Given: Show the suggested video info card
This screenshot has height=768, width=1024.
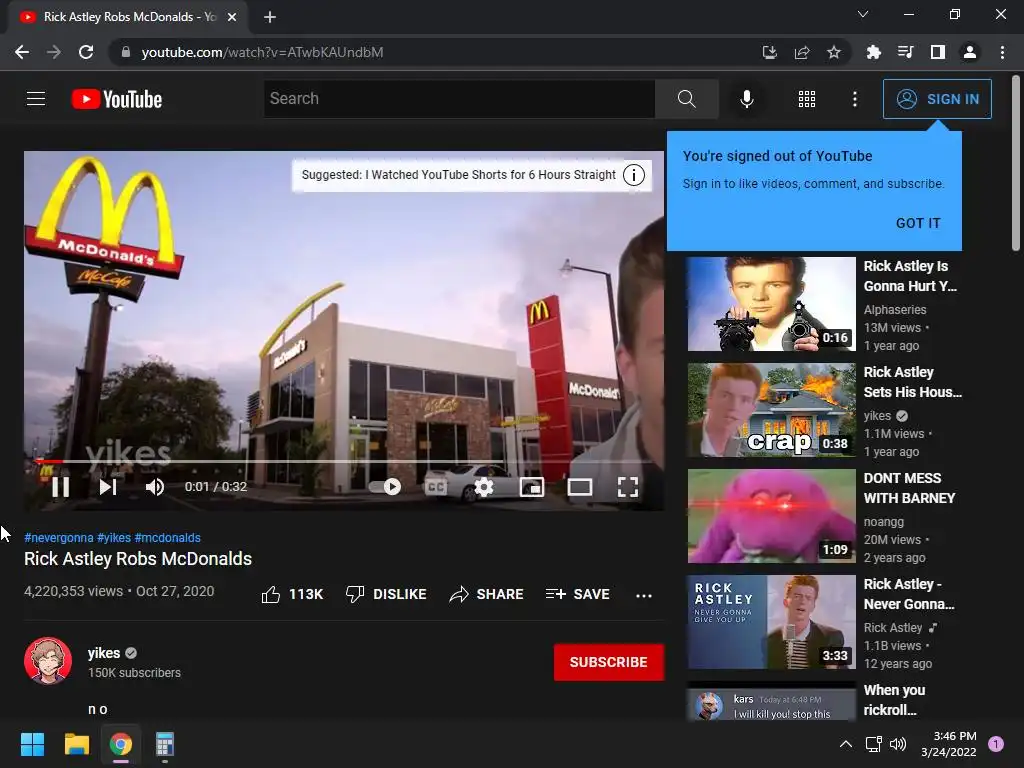Looking at the screenshot, I should (634, 175).
